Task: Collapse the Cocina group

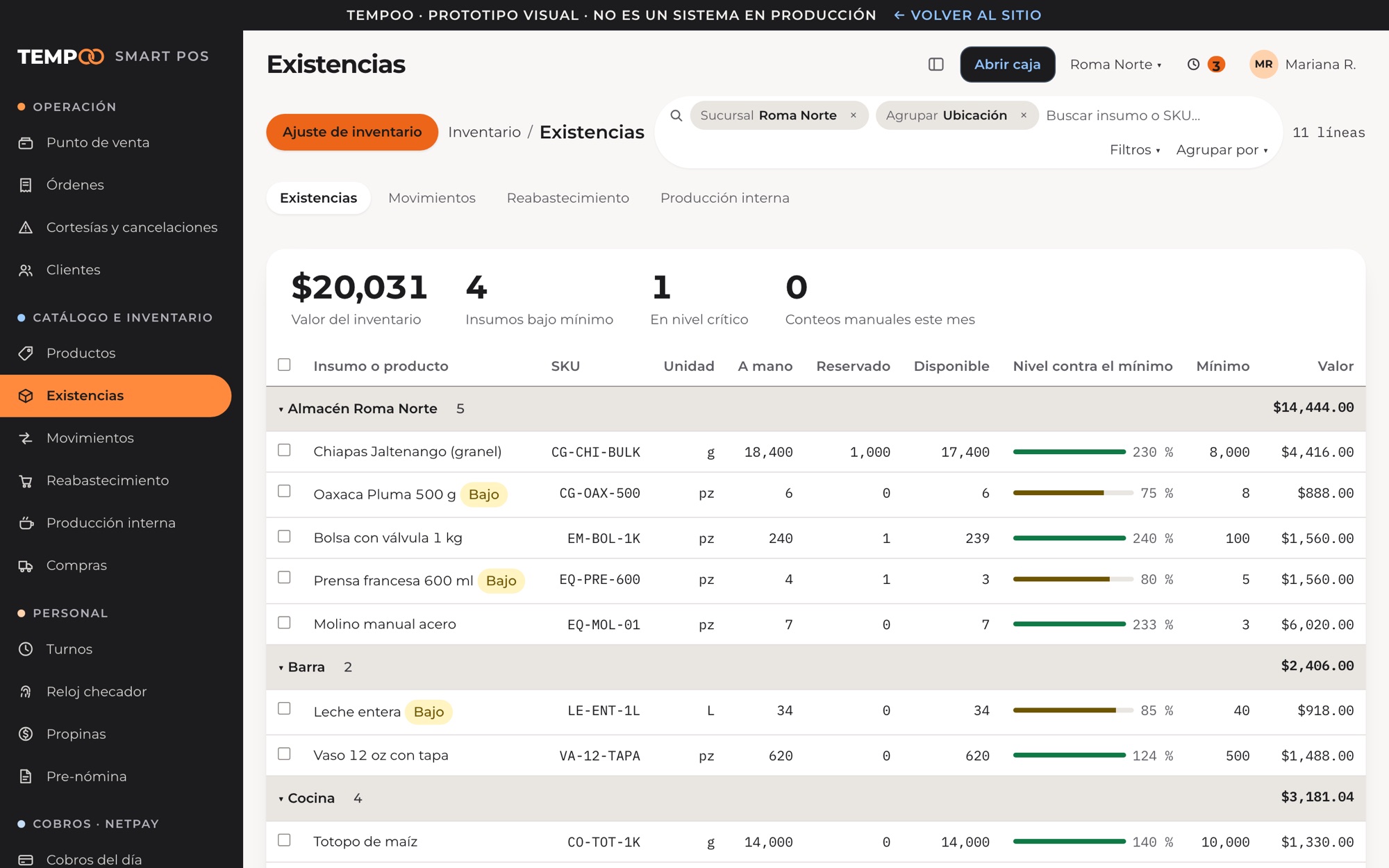Action: (281, 799)
